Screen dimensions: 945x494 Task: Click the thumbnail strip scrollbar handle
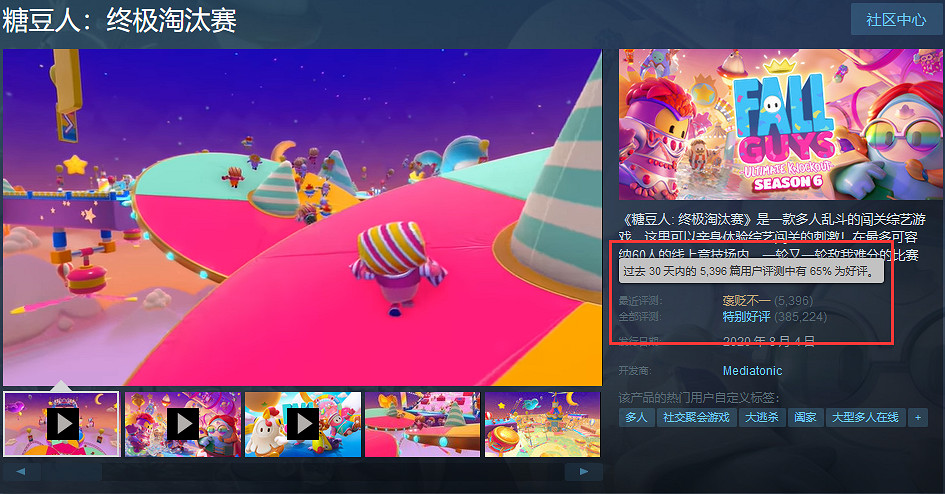tap(72, 472)
